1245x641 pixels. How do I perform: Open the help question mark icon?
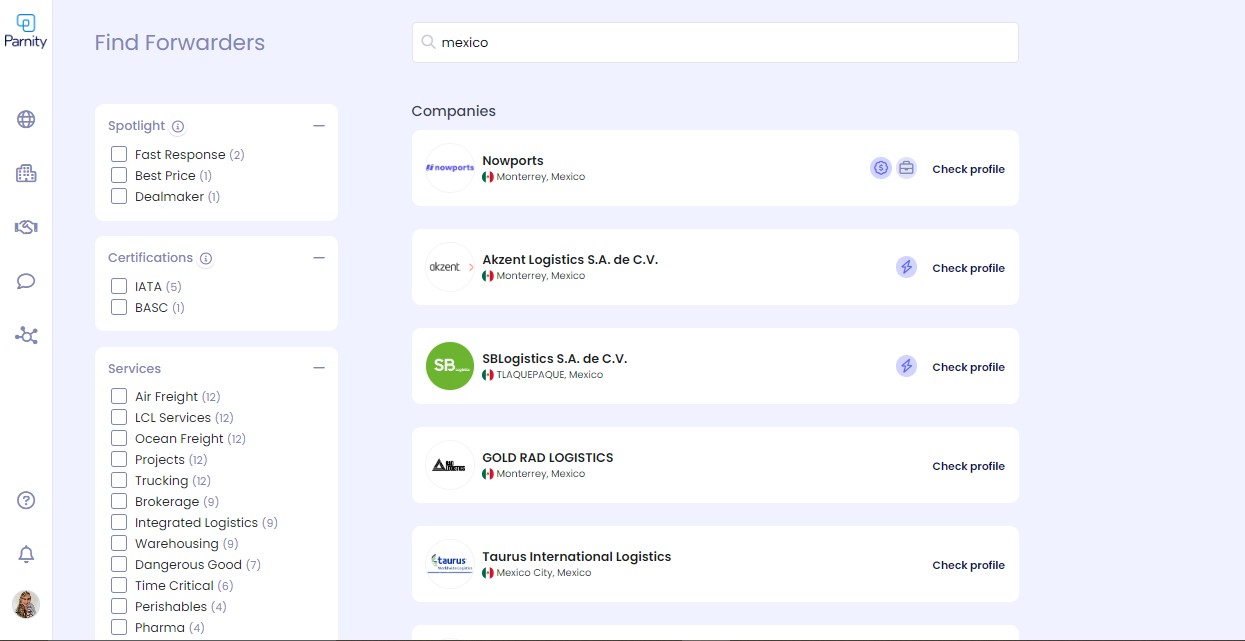coord(27,501)
